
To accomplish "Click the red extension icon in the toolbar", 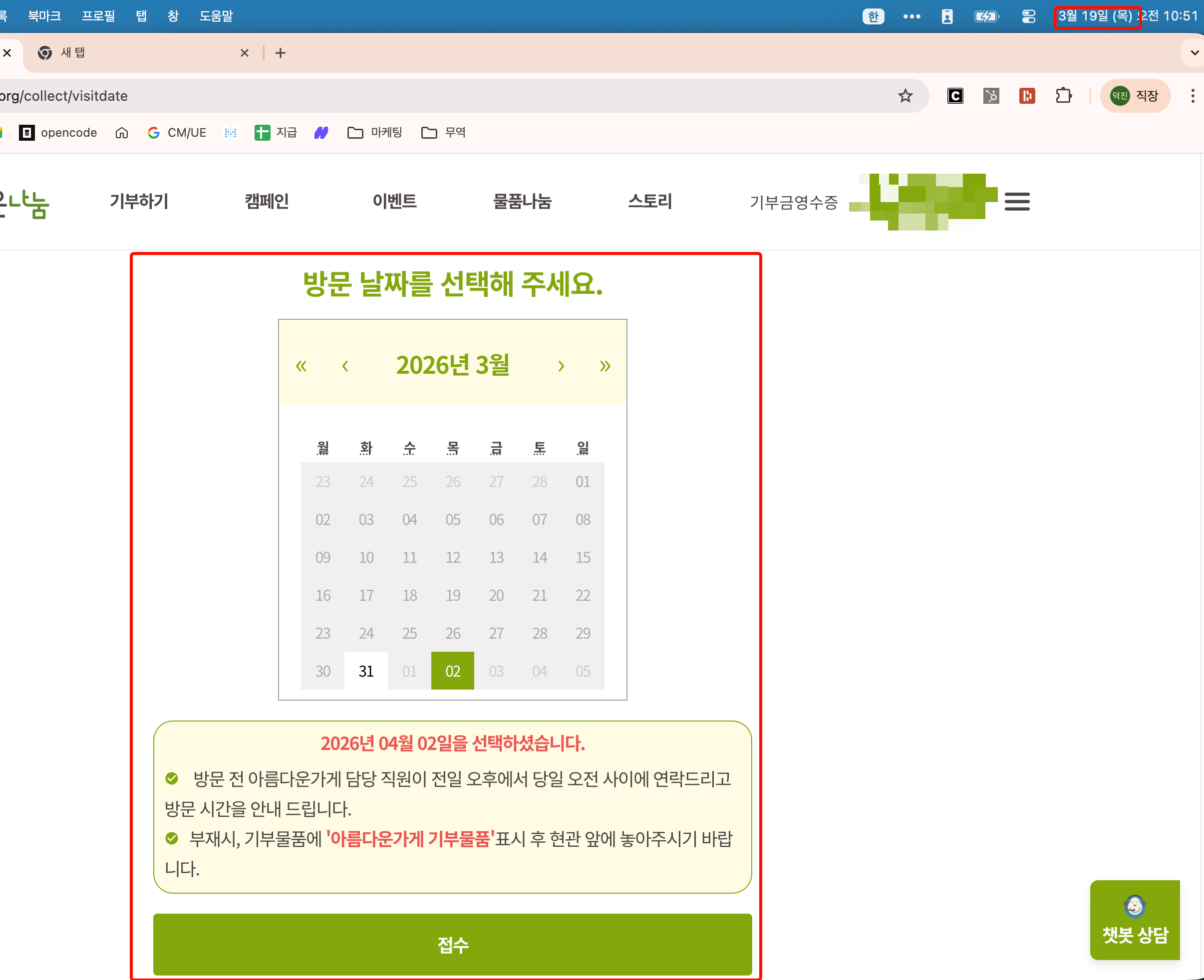I will (1027, 96).
